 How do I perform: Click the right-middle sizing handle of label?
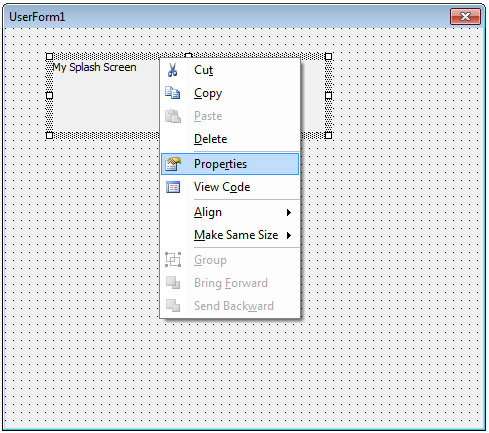(328, 95)
